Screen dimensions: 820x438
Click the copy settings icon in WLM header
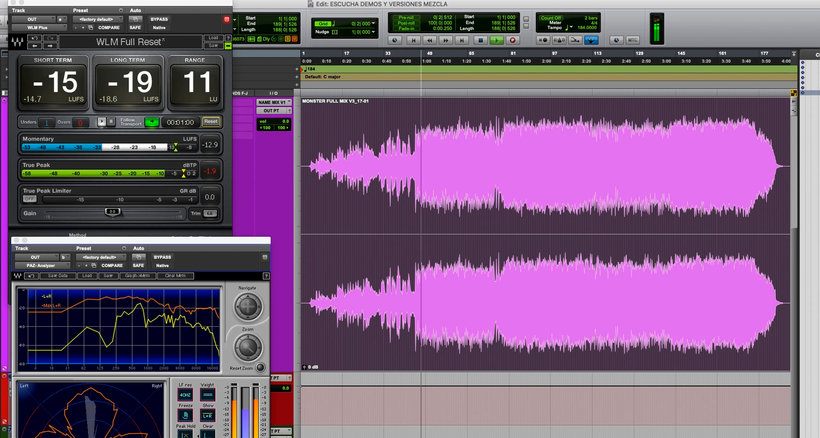[x=90, y=28]
